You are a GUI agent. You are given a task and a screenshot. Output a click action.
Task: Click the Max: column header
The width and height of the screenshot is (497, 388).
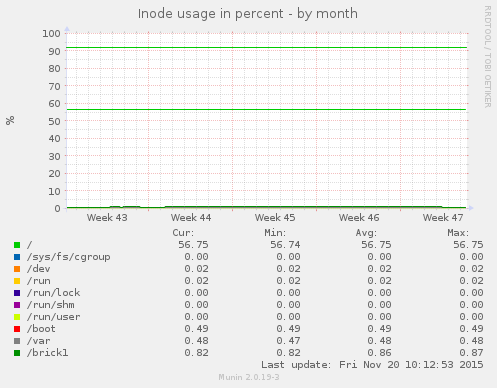pos(458,233)
